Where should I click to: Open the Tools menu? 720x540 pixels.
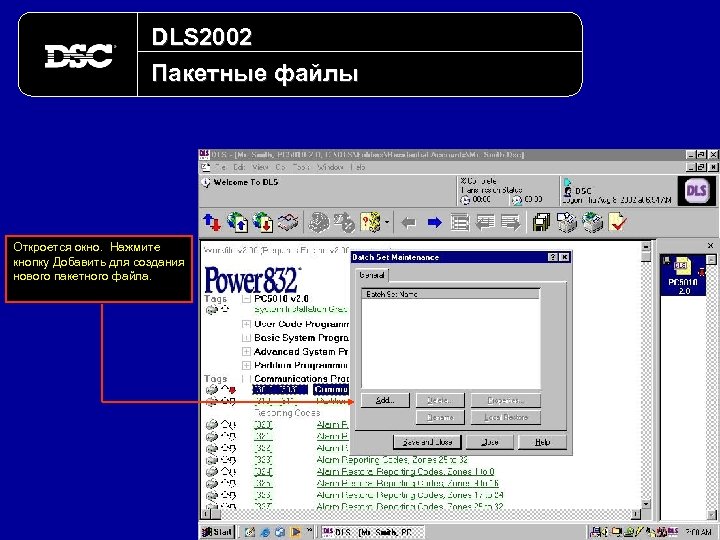coord(301,167)
